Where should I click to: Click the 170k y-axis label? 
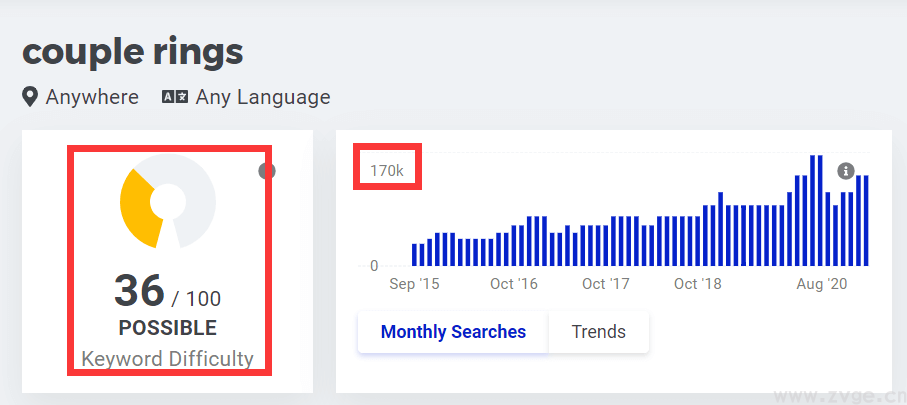pos(387,171)
